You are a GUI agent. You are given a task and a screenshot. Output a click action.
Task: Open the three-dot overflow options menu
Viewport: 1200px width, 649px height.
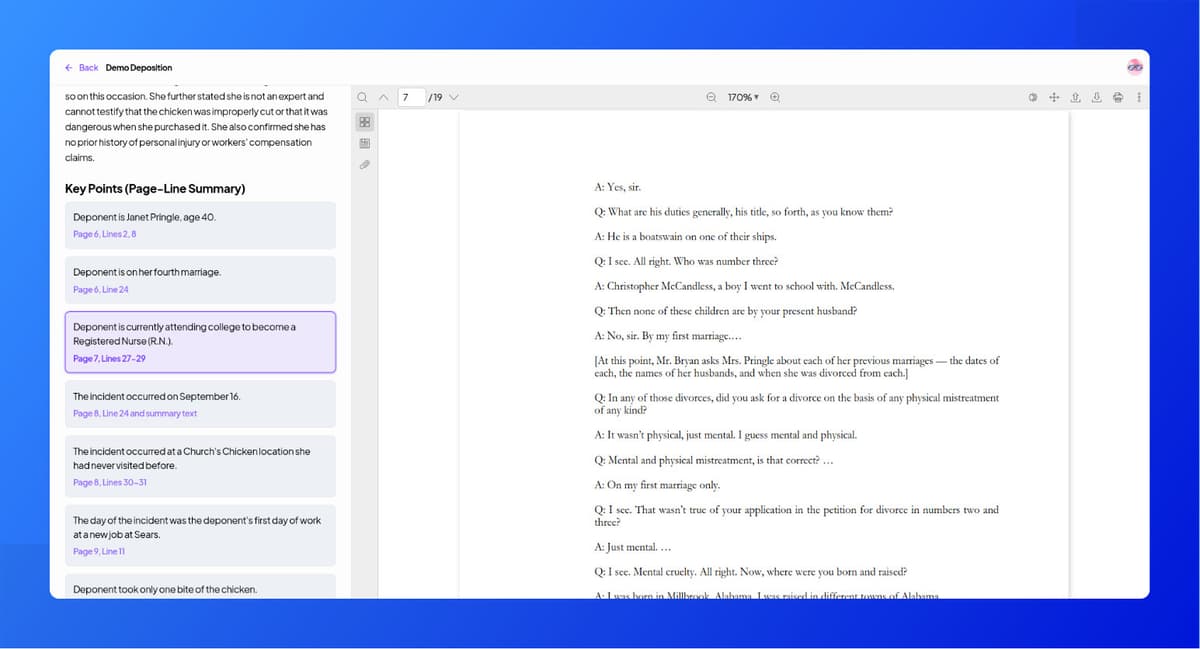[1138, 97]
